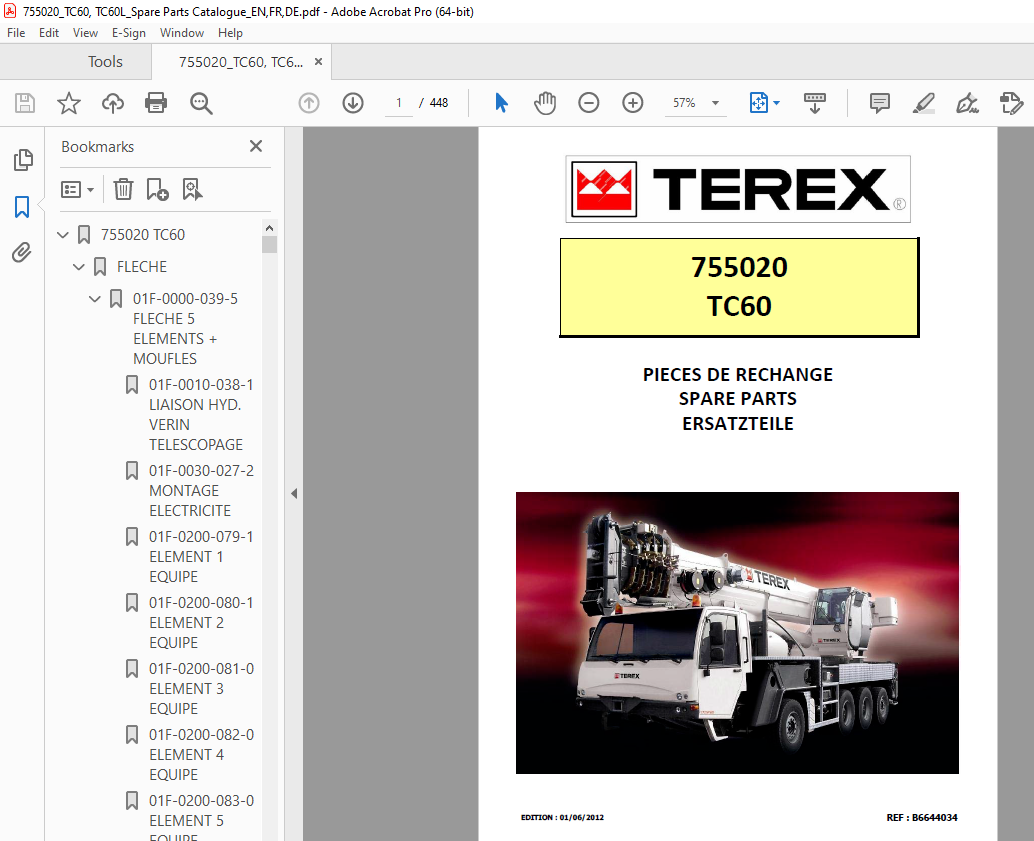Toggle the Bookmarks panel icon
This screenshot has height=841, width=1034.
click(22, 206)
